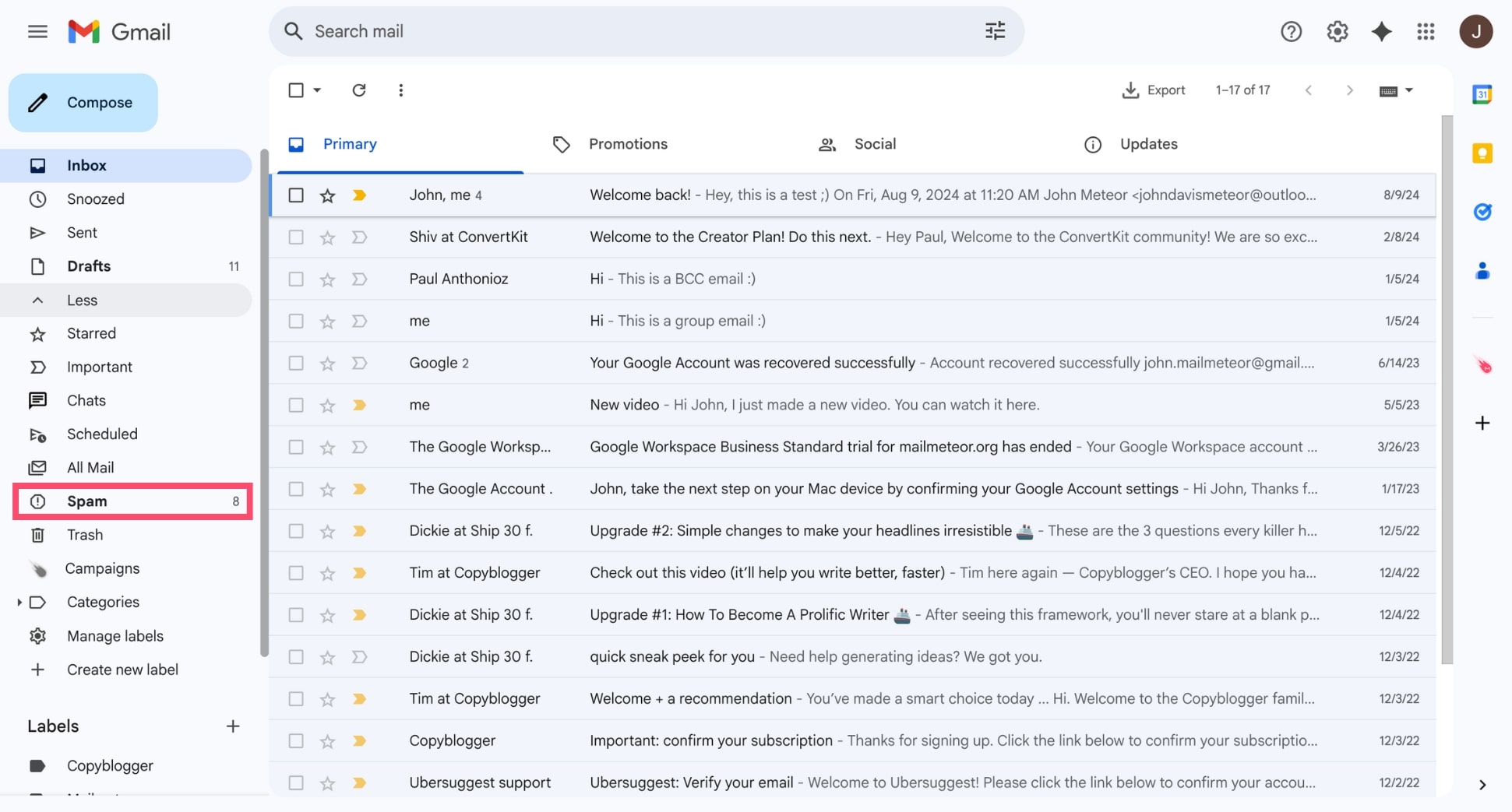
Task: Select the John, me Welcome back email checkbox
Action: [x=296, y=195]
